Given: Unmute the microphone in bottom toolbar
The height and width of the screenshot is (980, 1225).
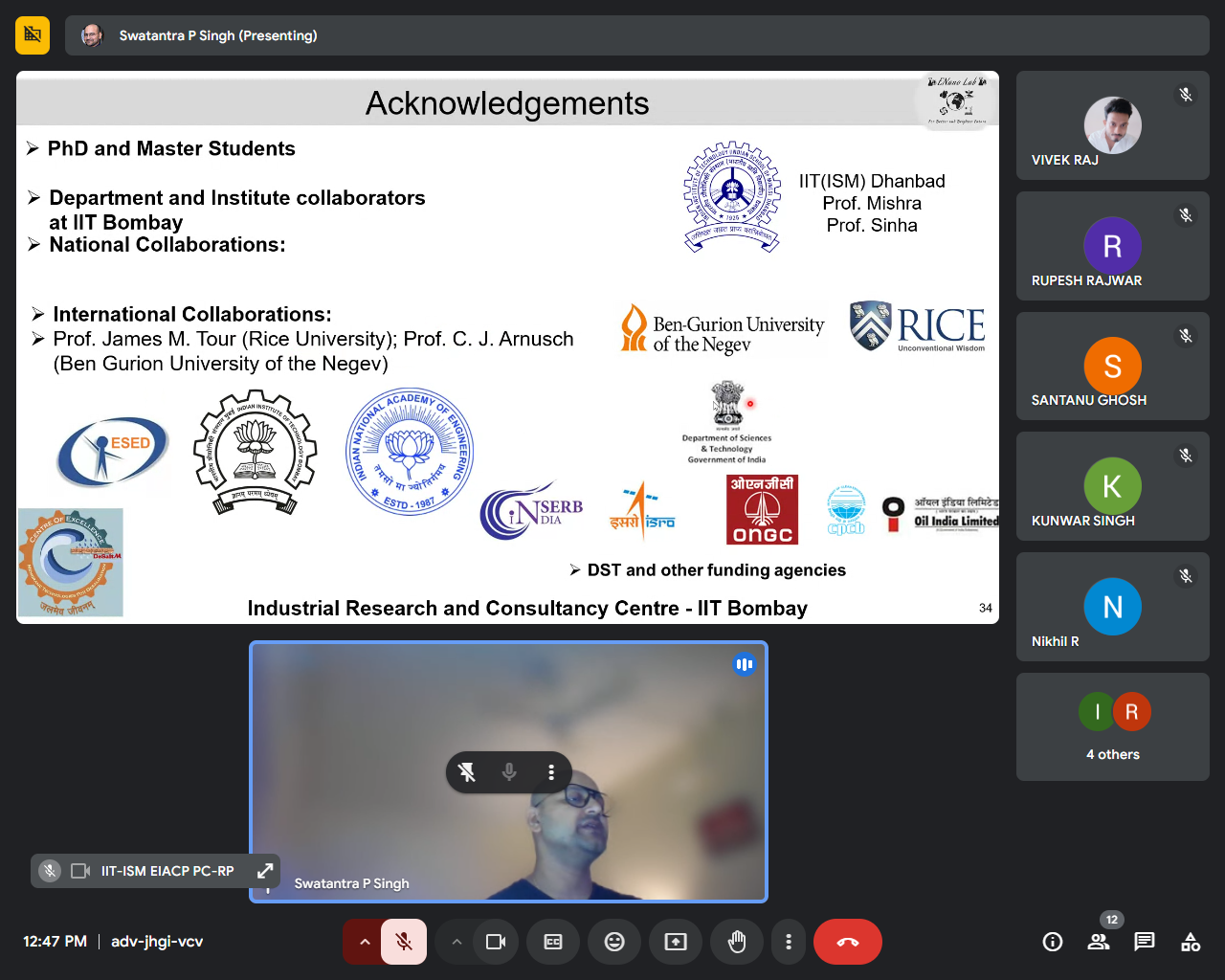Looking at the screenshot, I should click(404, 942).
